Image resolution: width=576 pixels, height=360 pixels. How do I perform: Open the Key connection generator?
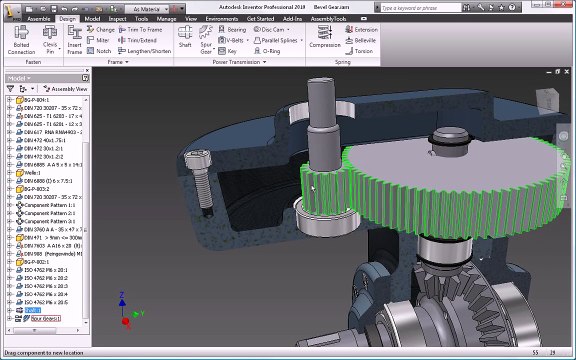click(x=227, y=51)
